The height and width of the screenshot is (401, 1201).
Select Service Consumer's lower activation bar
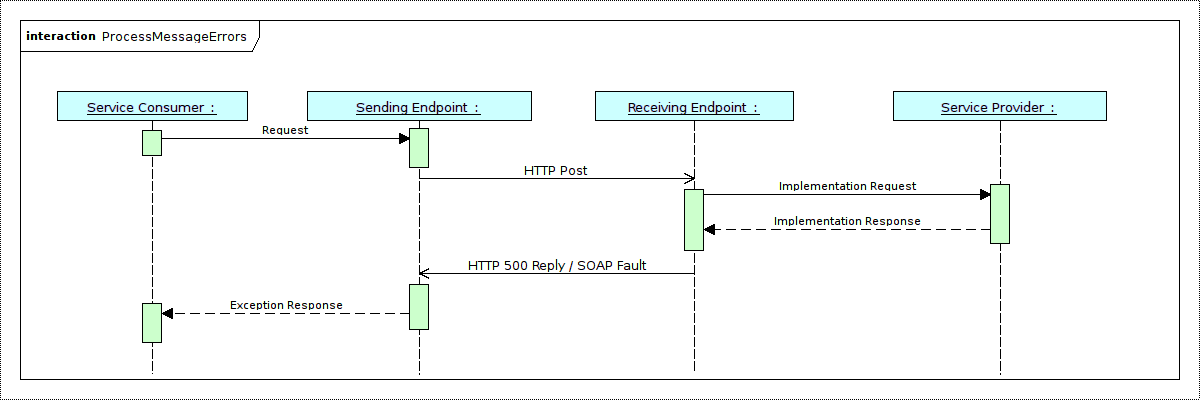(x=152, y=322)
